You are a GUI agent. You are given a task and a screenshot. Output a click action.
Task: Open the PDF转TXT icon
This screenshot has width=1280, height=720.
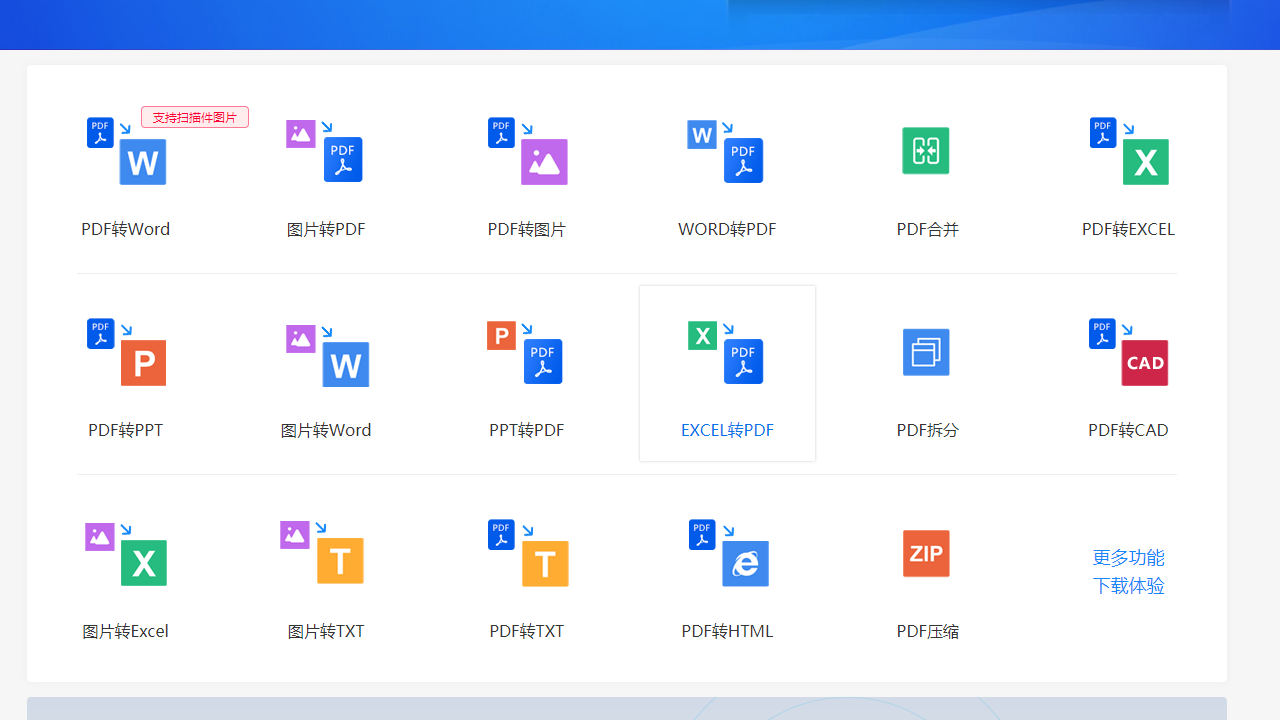click(528, 553)
